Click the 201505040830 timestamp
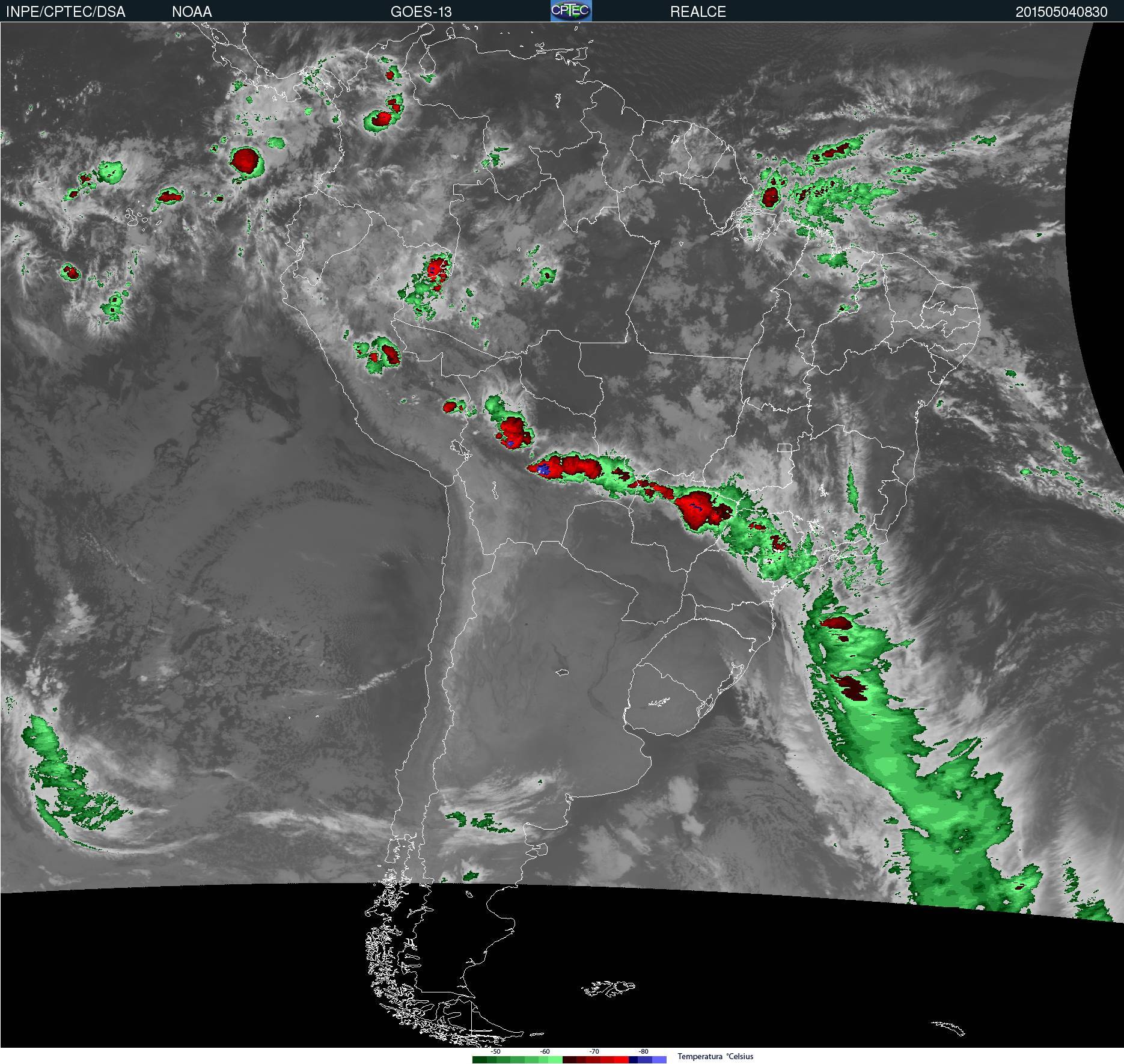 pyautogui.click(x=1061, y=11)
